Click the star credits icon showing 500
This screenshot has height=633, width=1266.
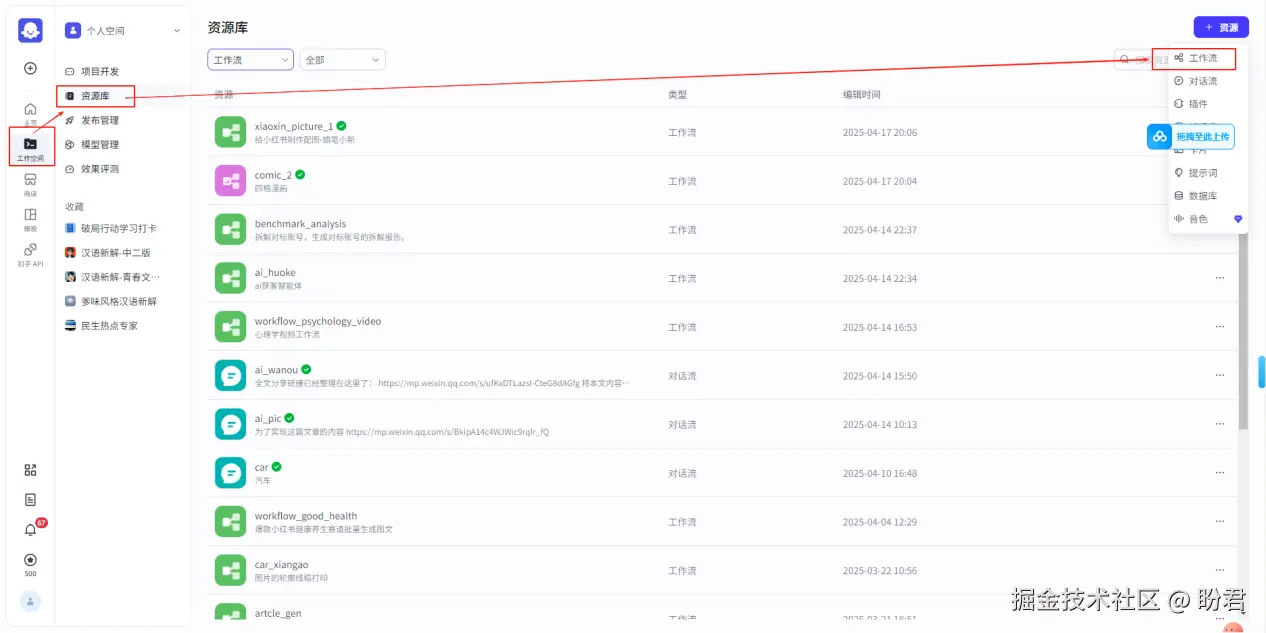point(30,560)
